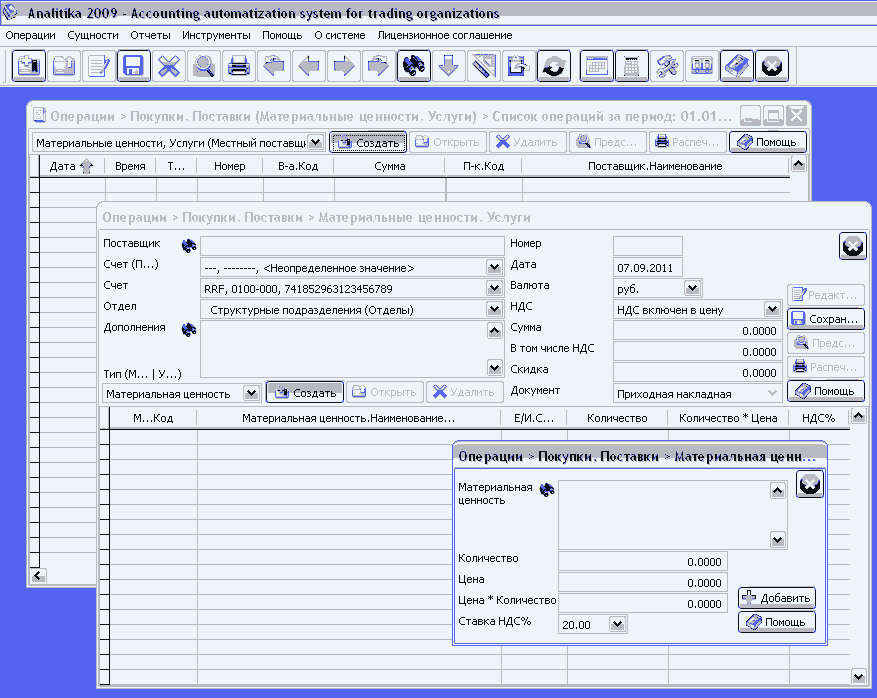Click the Скидка input field
Viewport: 877px width, 698px height.
click(x=697, y=372)
